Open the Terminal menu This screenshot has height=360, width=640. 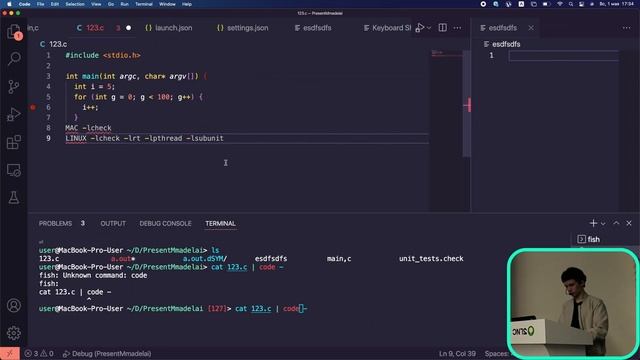point(144,4)
